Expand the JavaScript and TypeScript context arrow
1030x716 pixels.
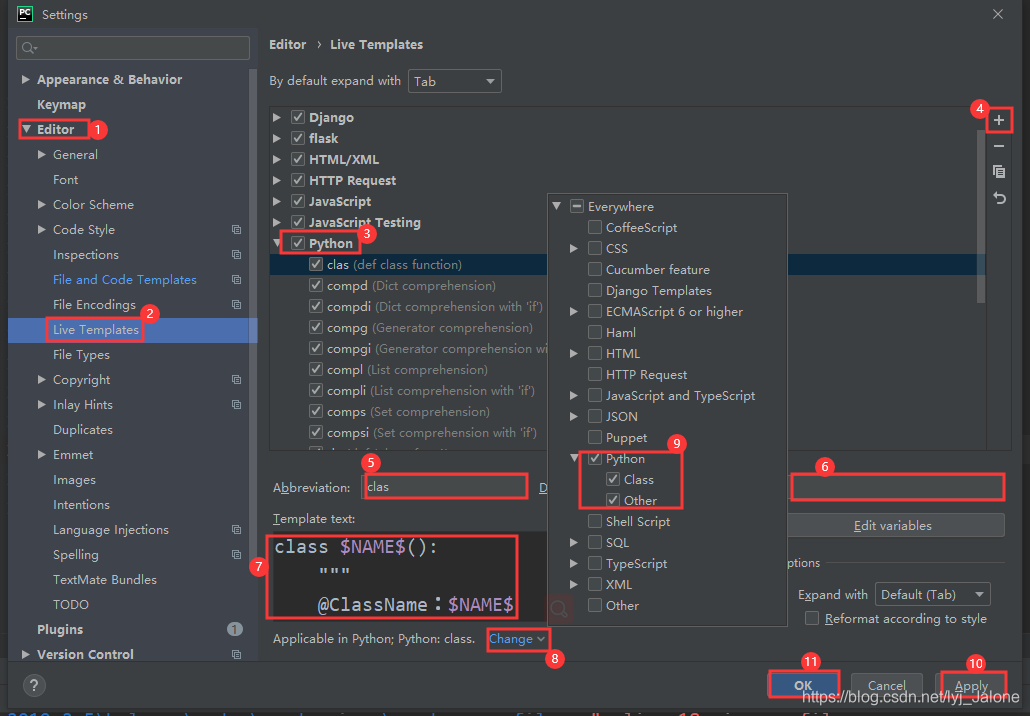point(573,395)
